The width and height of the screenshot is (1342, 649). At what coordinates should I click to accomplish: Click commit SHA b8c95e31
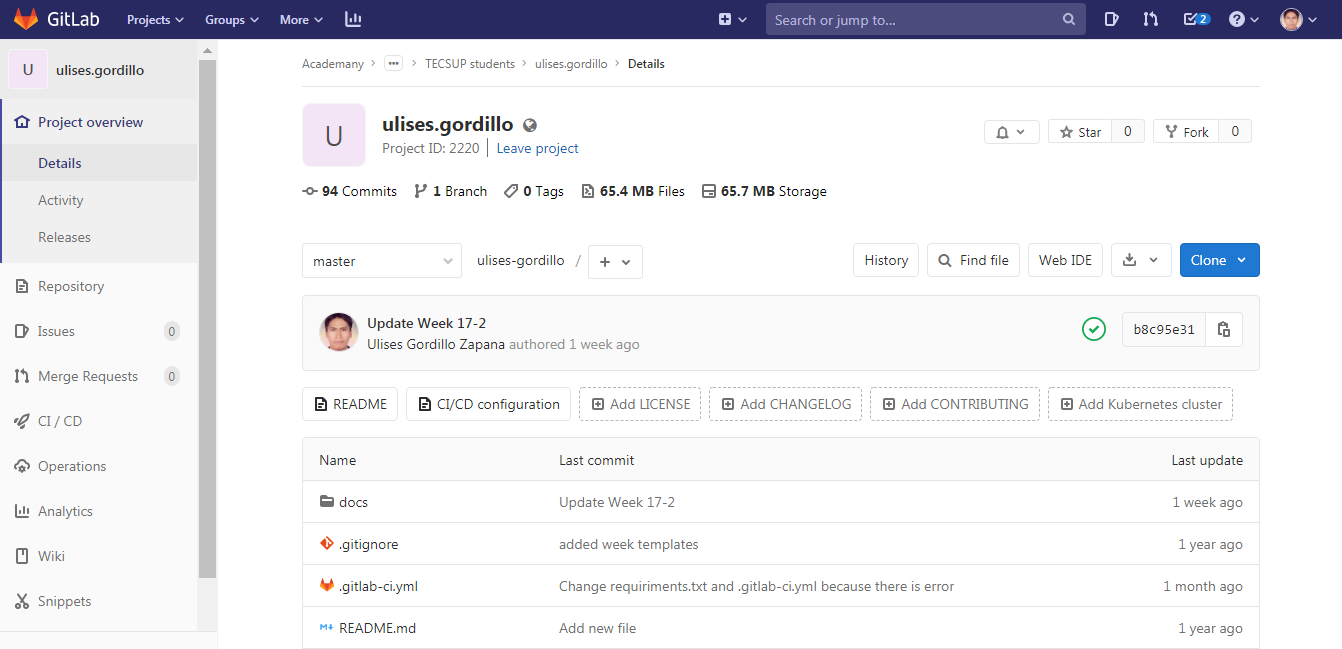click(x=1164, y=329)
